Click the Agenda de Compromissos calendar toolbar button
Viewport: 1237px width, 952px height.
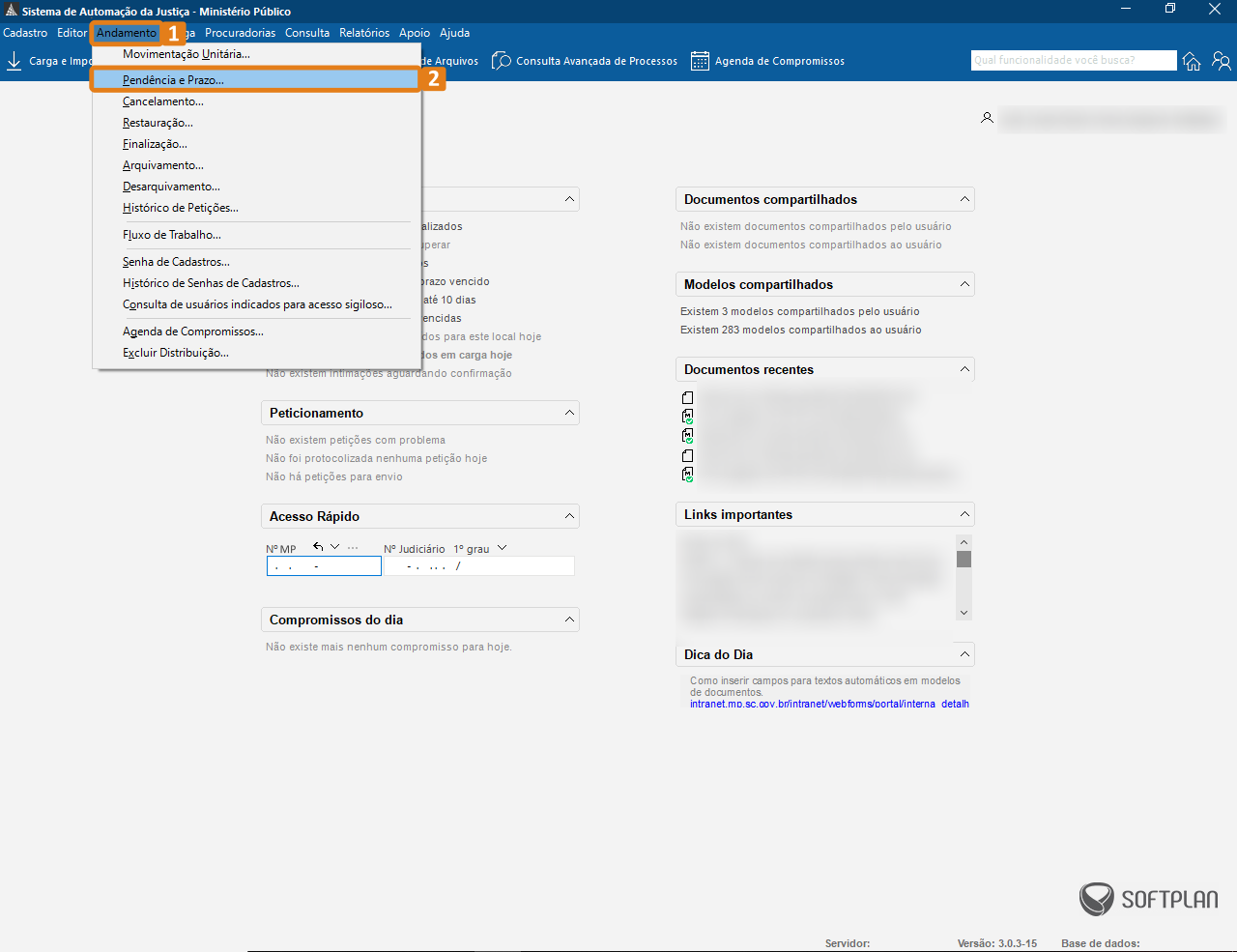(x=767, y=61)
